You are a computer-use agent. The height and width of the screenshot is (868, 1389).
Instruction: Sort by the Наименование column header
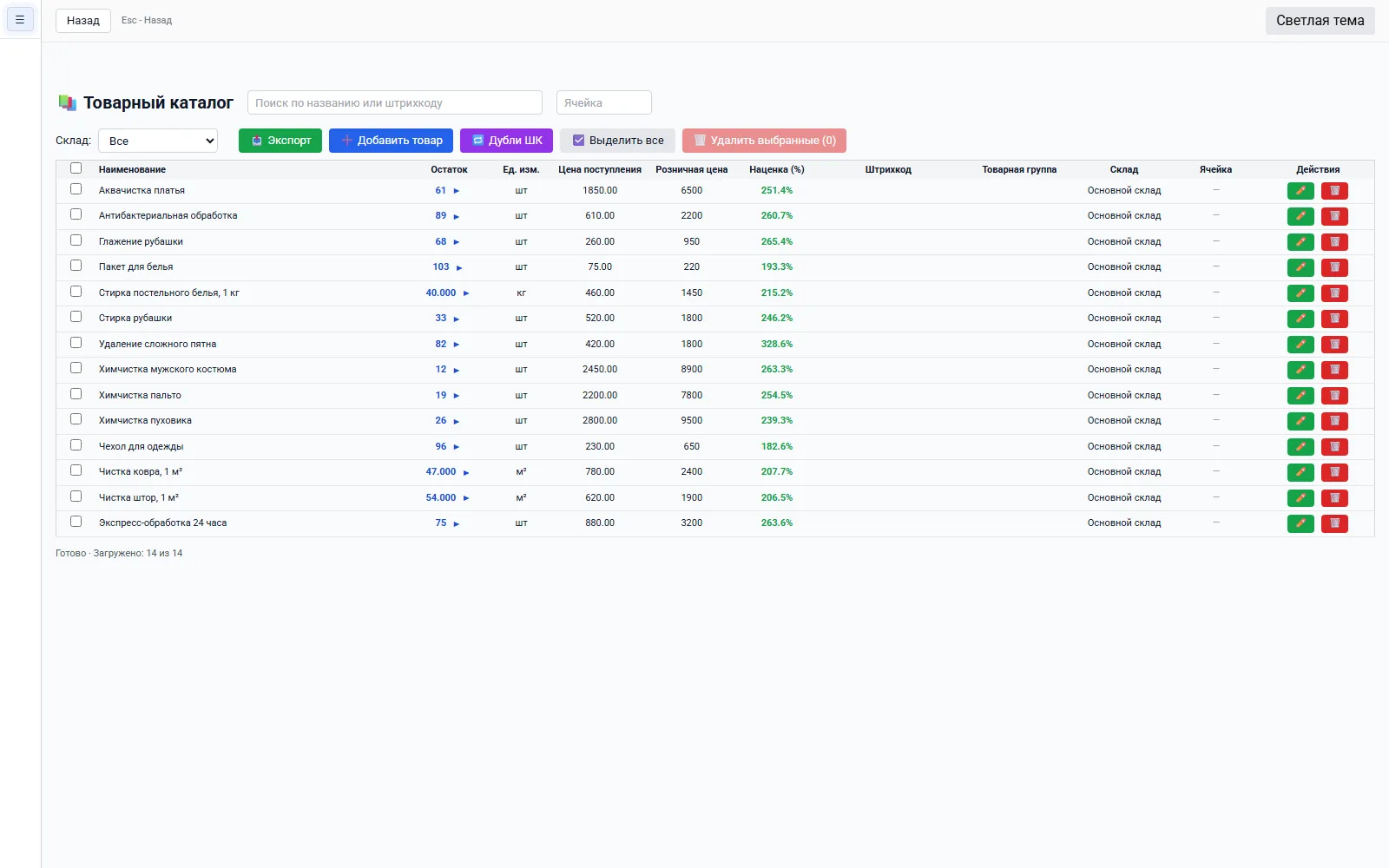(132, 169)
